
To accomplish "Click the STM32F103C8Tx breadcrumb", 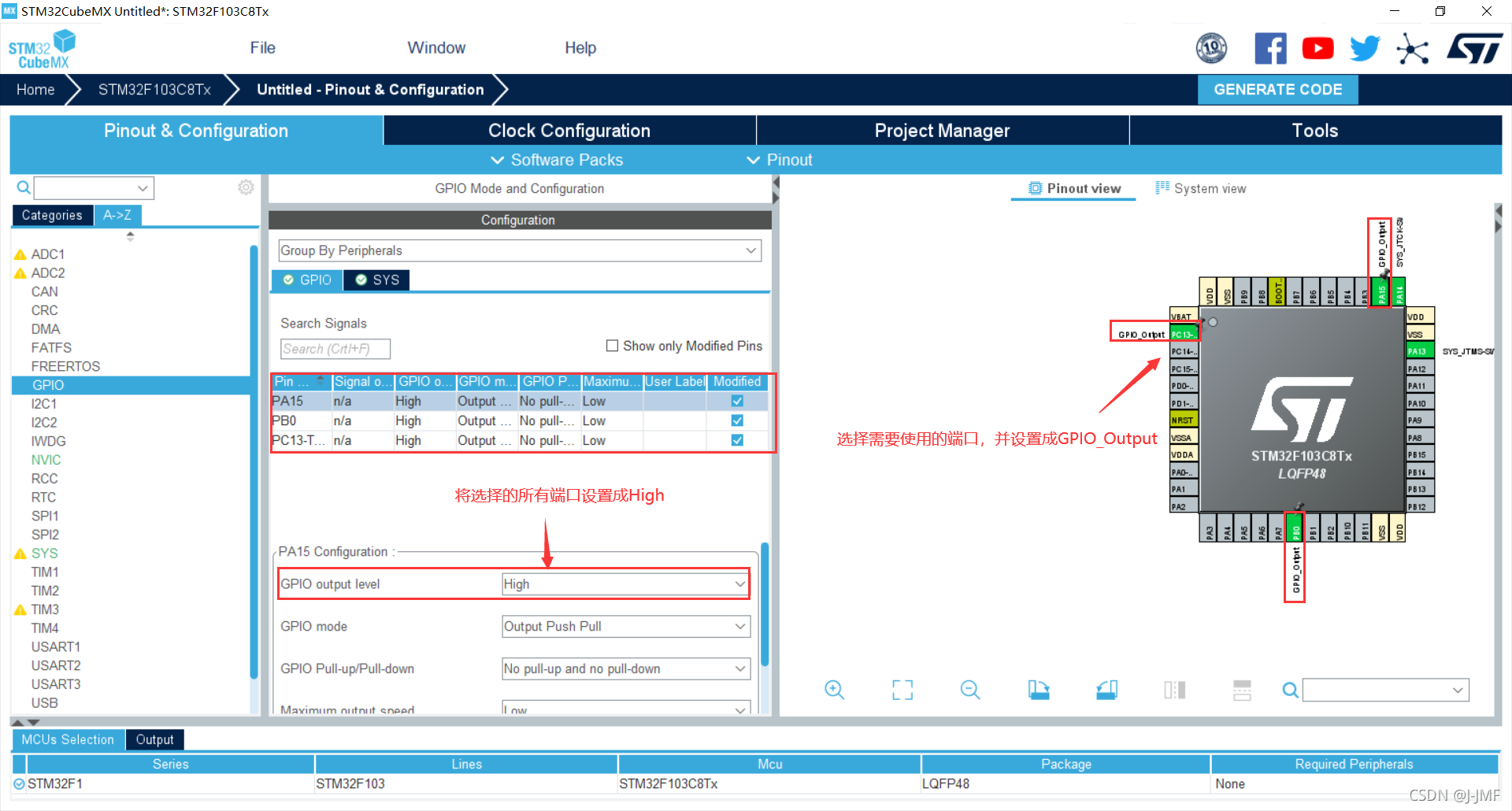I will (x=154, y=90).
